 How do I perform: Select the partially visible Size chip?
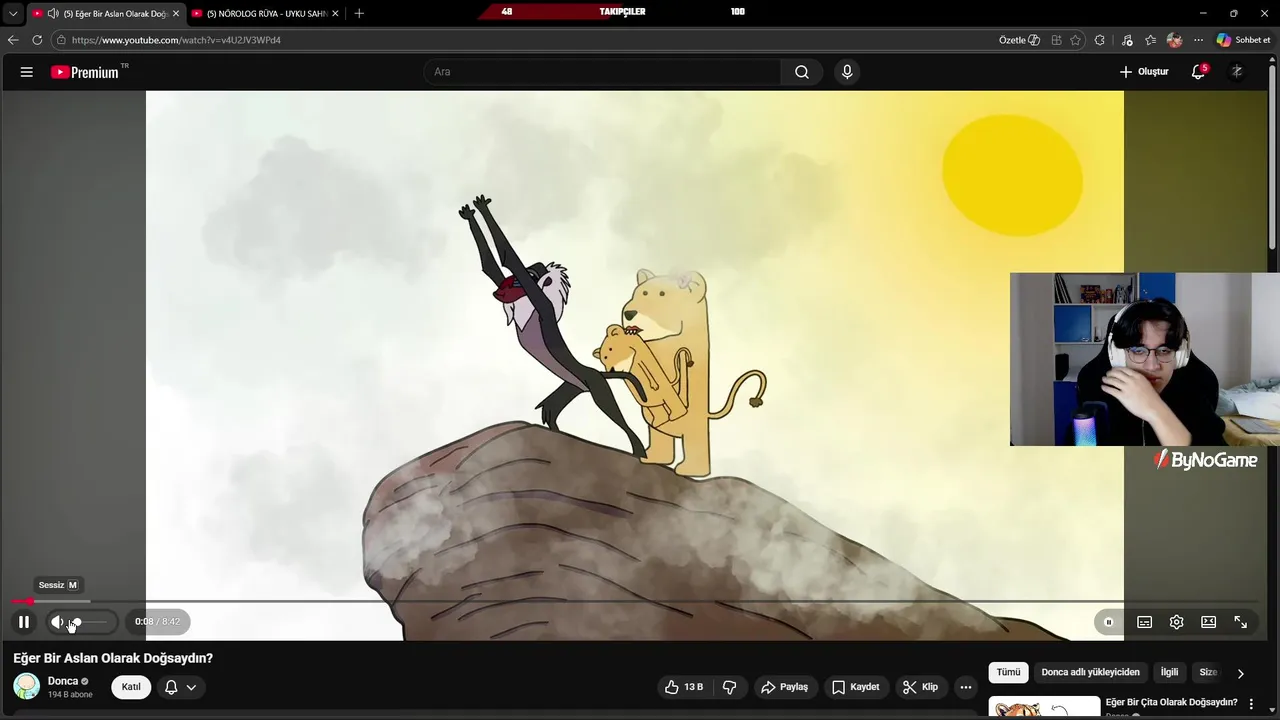tap(1208, 673)
